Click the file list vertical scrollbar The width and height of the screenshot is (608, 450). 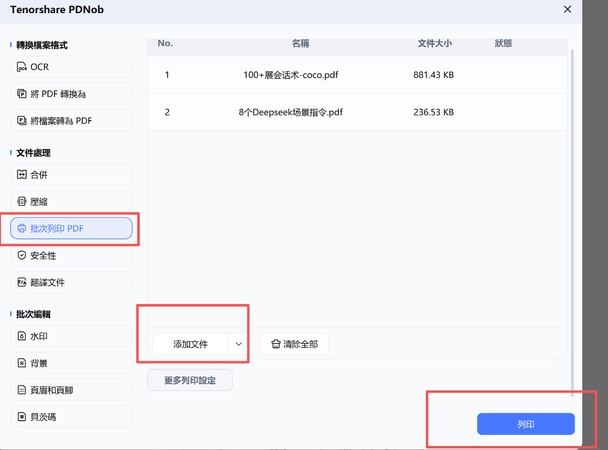pyautogui.click(x=572, y=223)
